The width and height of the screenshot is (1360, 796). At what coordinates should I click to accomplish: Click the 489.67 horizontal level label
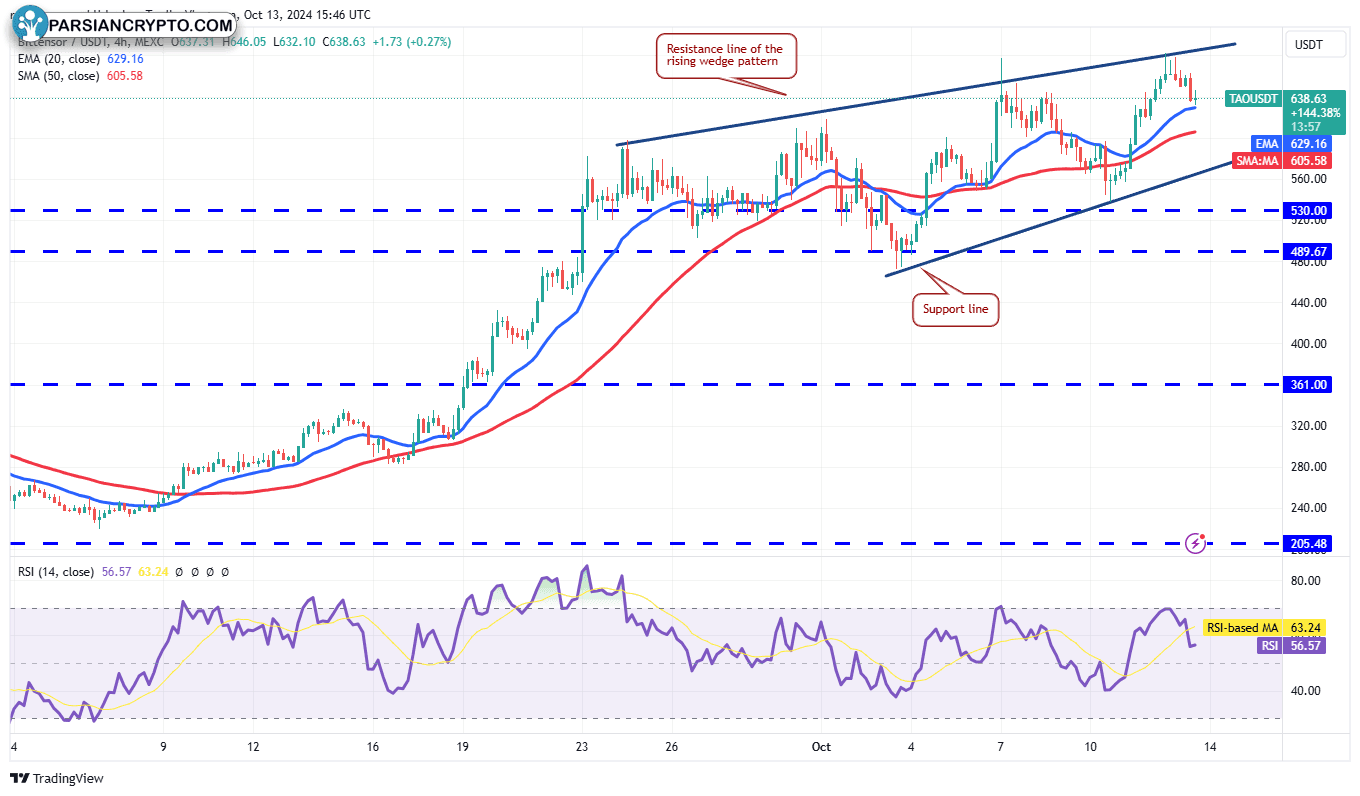(x=1309, y=252)
